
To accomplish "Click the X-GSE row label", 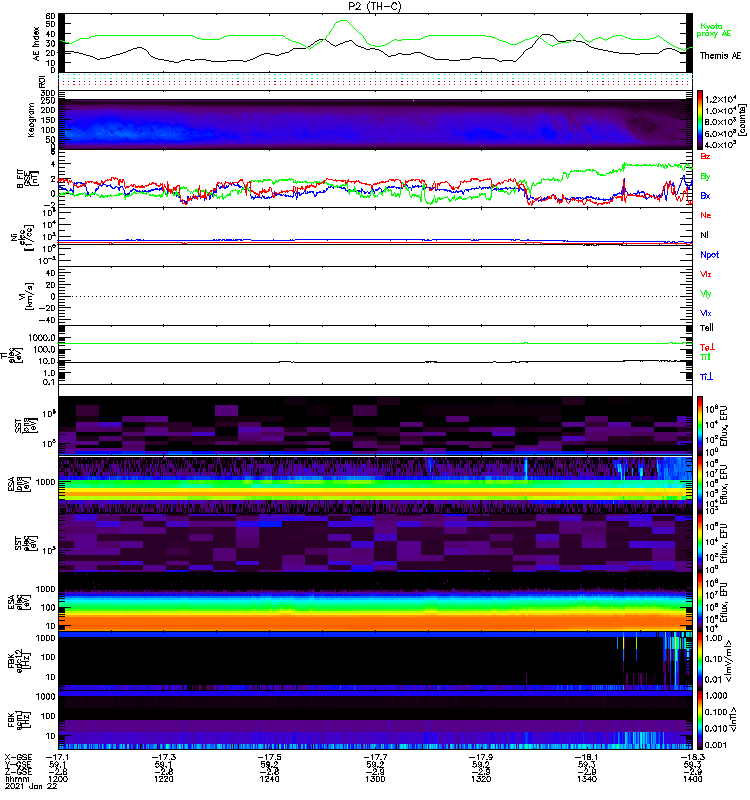I will pos(18,758).
